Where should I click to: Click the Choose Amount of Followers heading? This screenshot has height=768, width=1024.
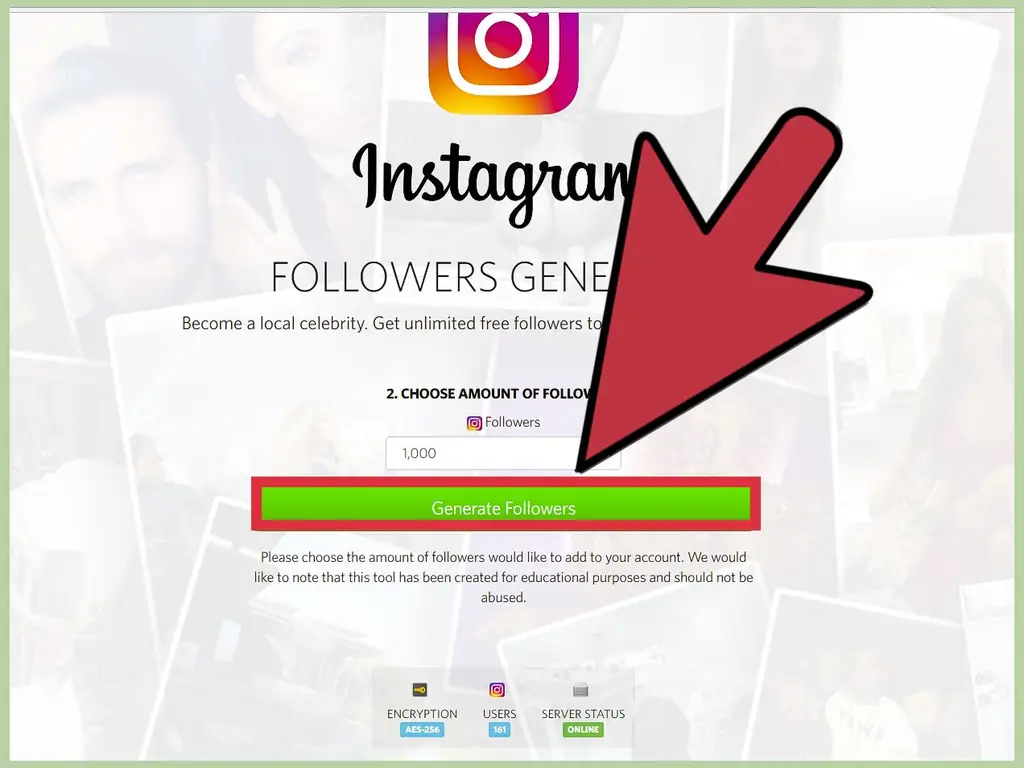[490, 394]
